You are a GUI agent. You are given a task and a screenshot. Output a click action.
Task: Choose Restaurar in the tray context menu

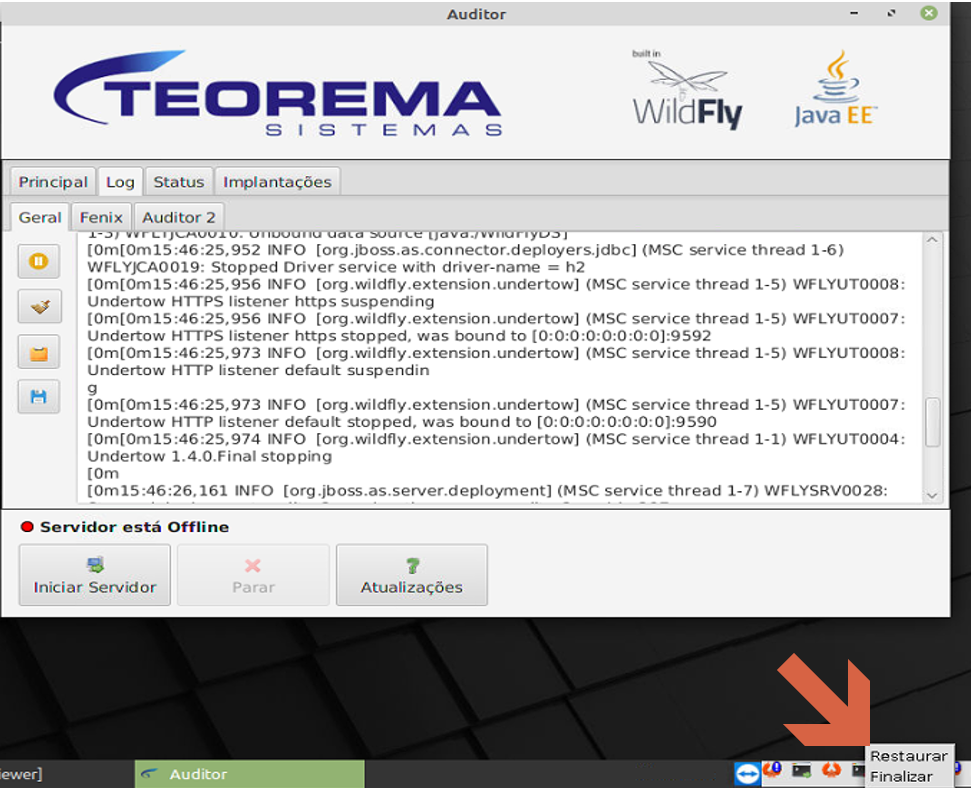pos(909,756)
